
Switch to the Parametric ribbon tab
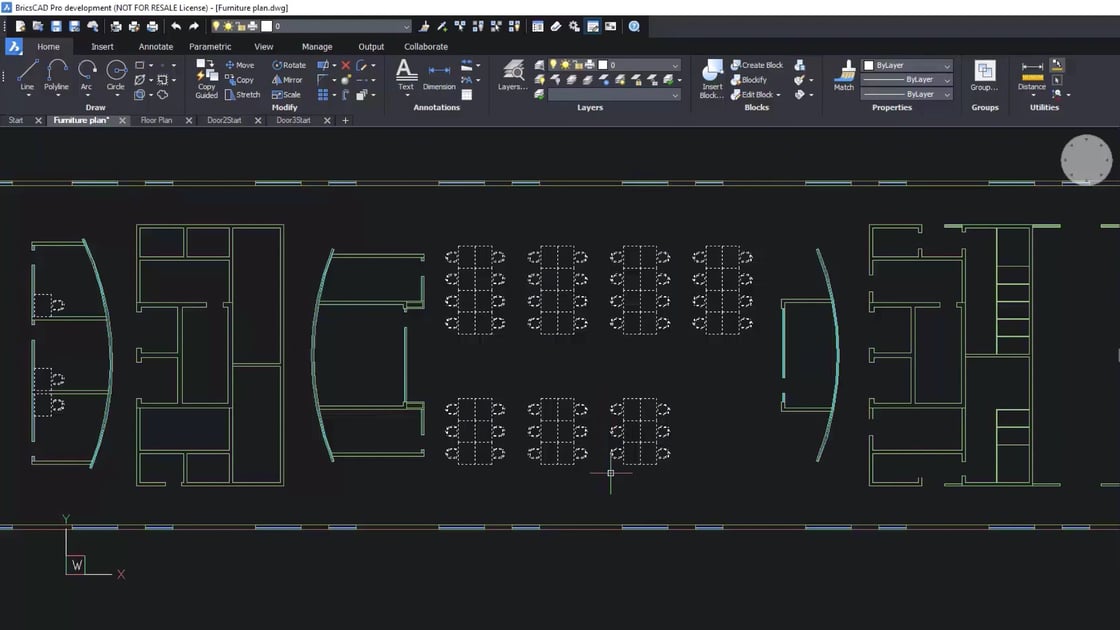(210, 46)
